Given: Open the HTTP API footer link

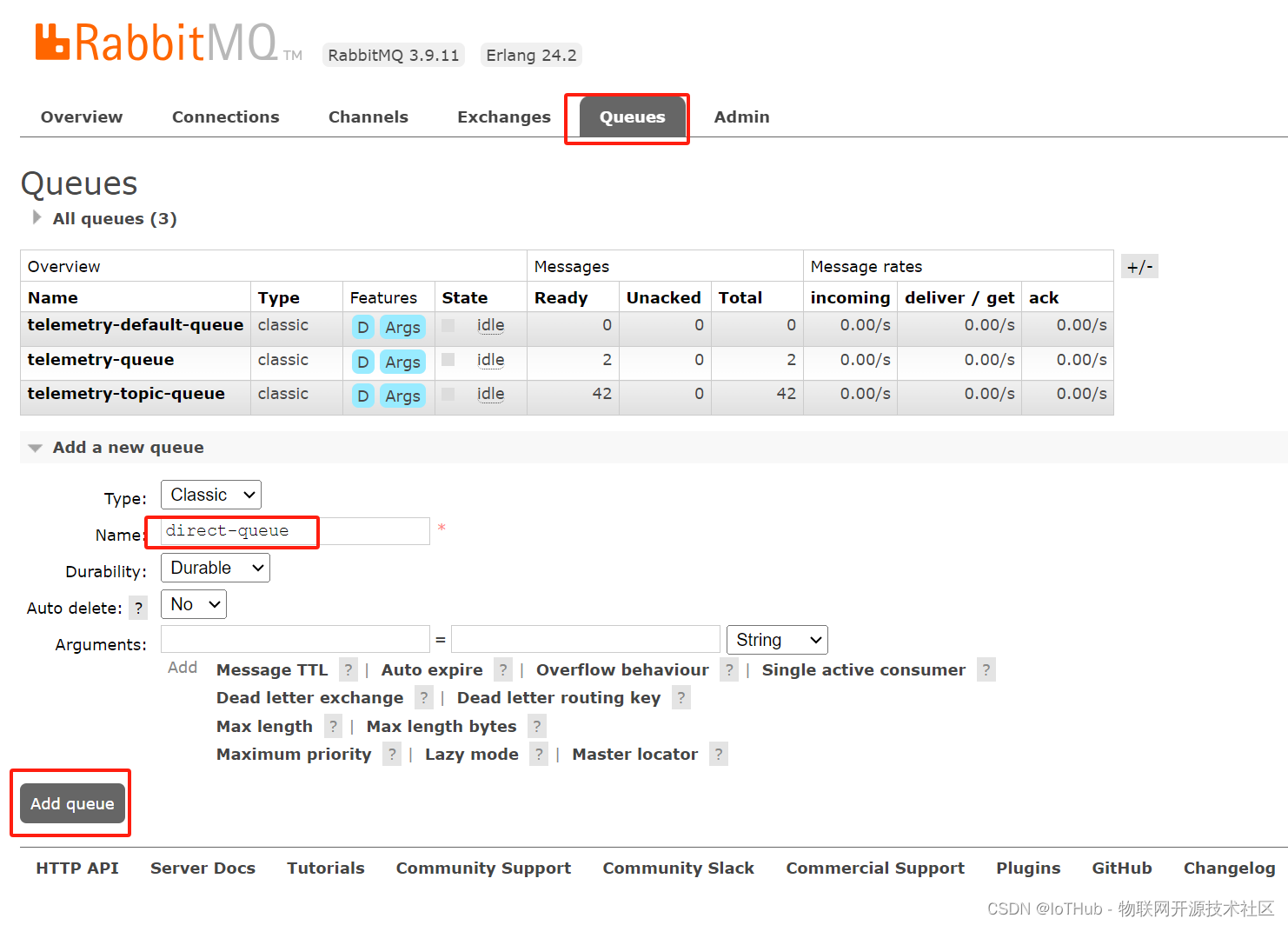Looking at the screenshot, I should tap(77, 868).
